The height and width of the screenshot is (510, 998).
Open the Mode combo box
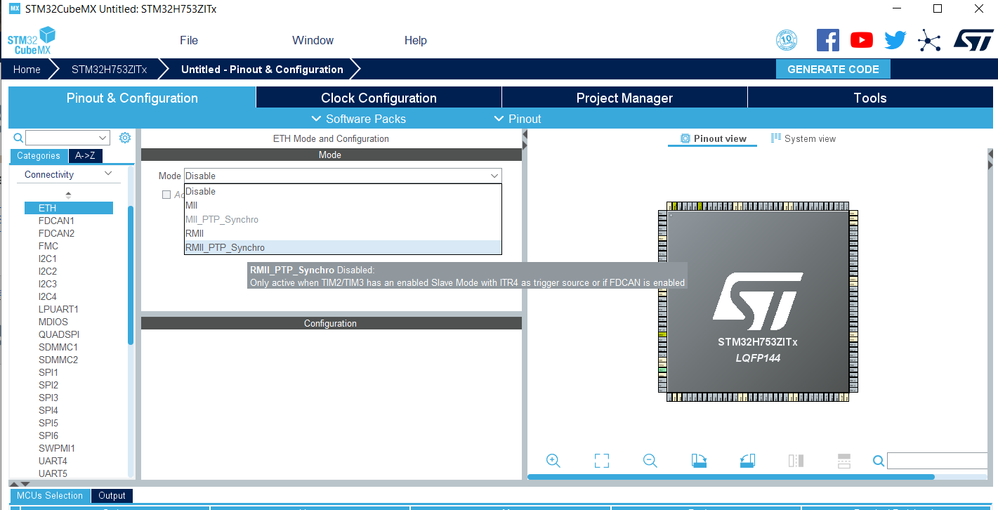[342, 176]
